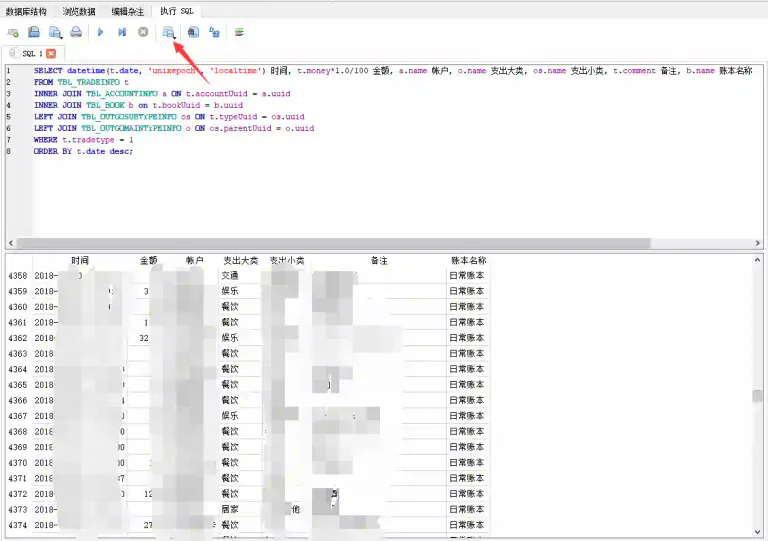The width and height of the screenshot is (768, 541).
Task: Click editor horizontal scrollbar right arrow
Action: tap(758, 243)
